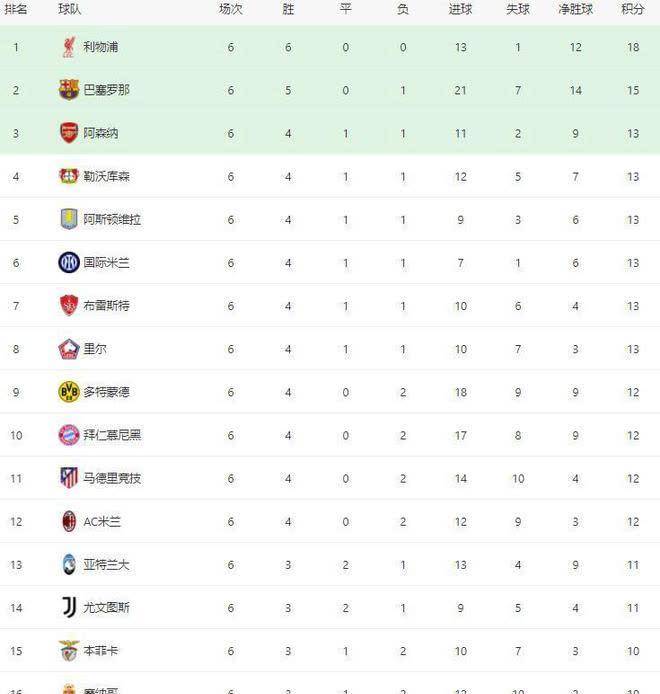Viewport: 660px width, 694px height.
Task: Open the 巴塞罗那 team name
Action: point(107,90)
